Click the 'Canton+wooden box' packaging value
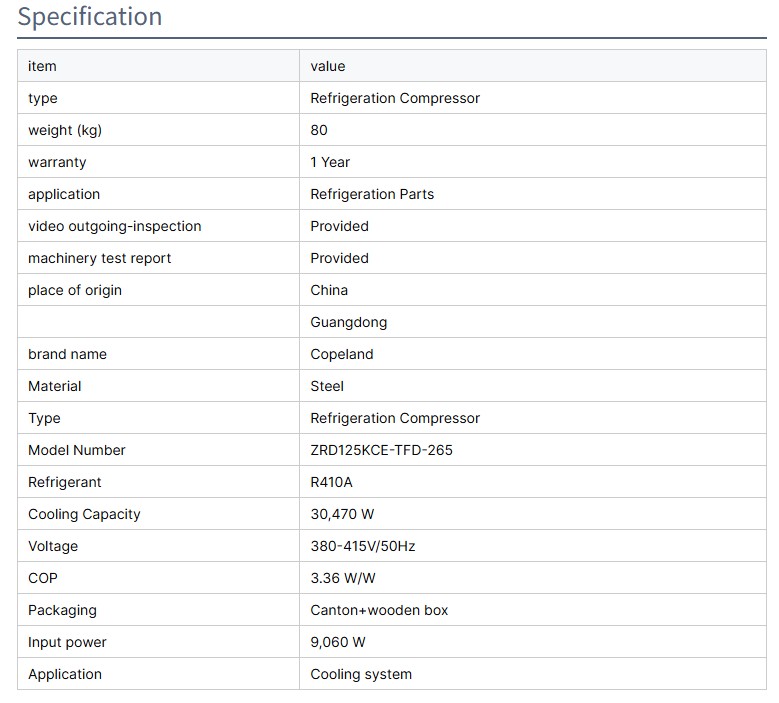The width and height of the screenshot is (779, 703). click(x=379, y=610)
